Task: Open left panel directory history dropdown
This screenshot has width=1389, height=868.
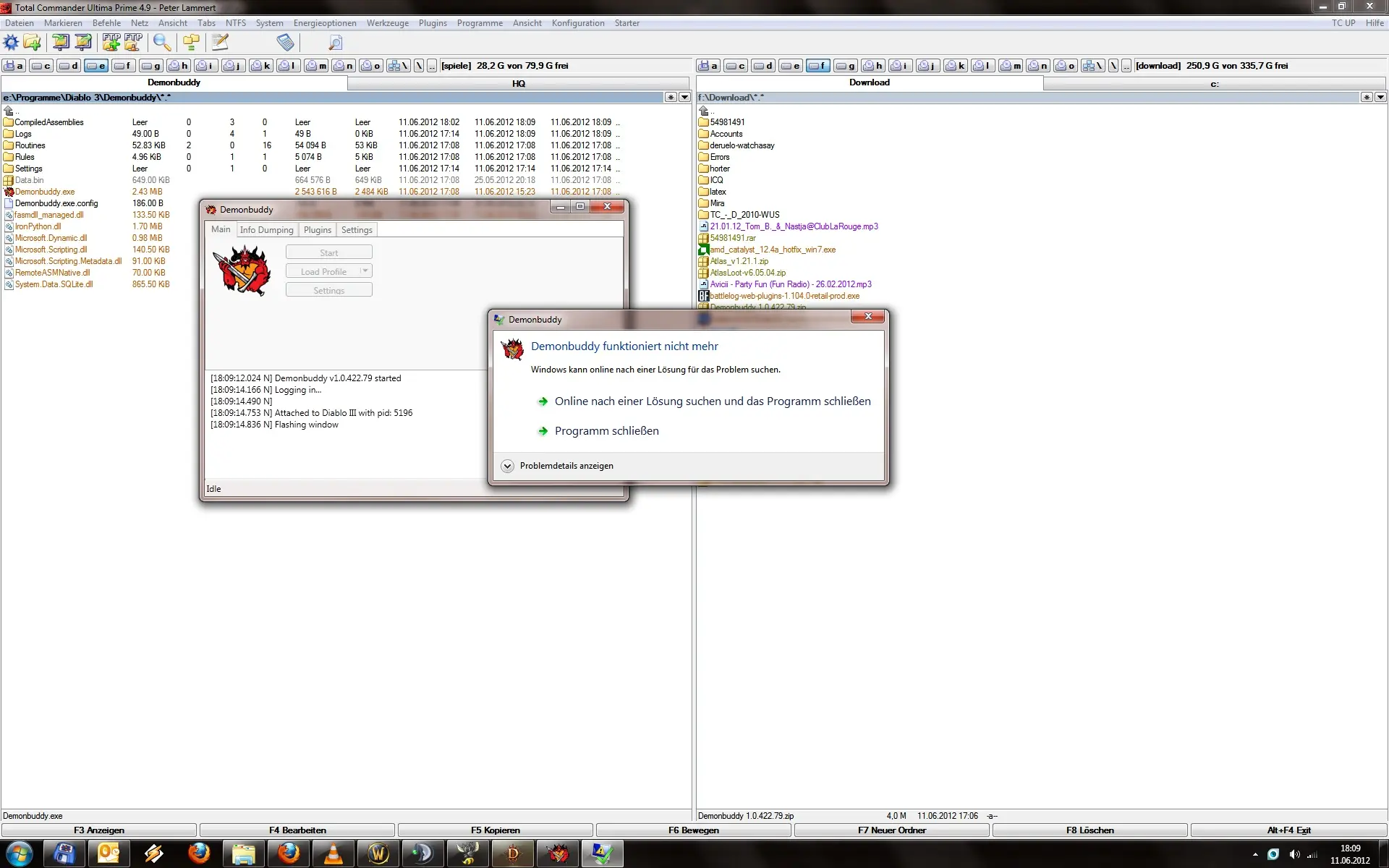Action: (x=684, y=97)
